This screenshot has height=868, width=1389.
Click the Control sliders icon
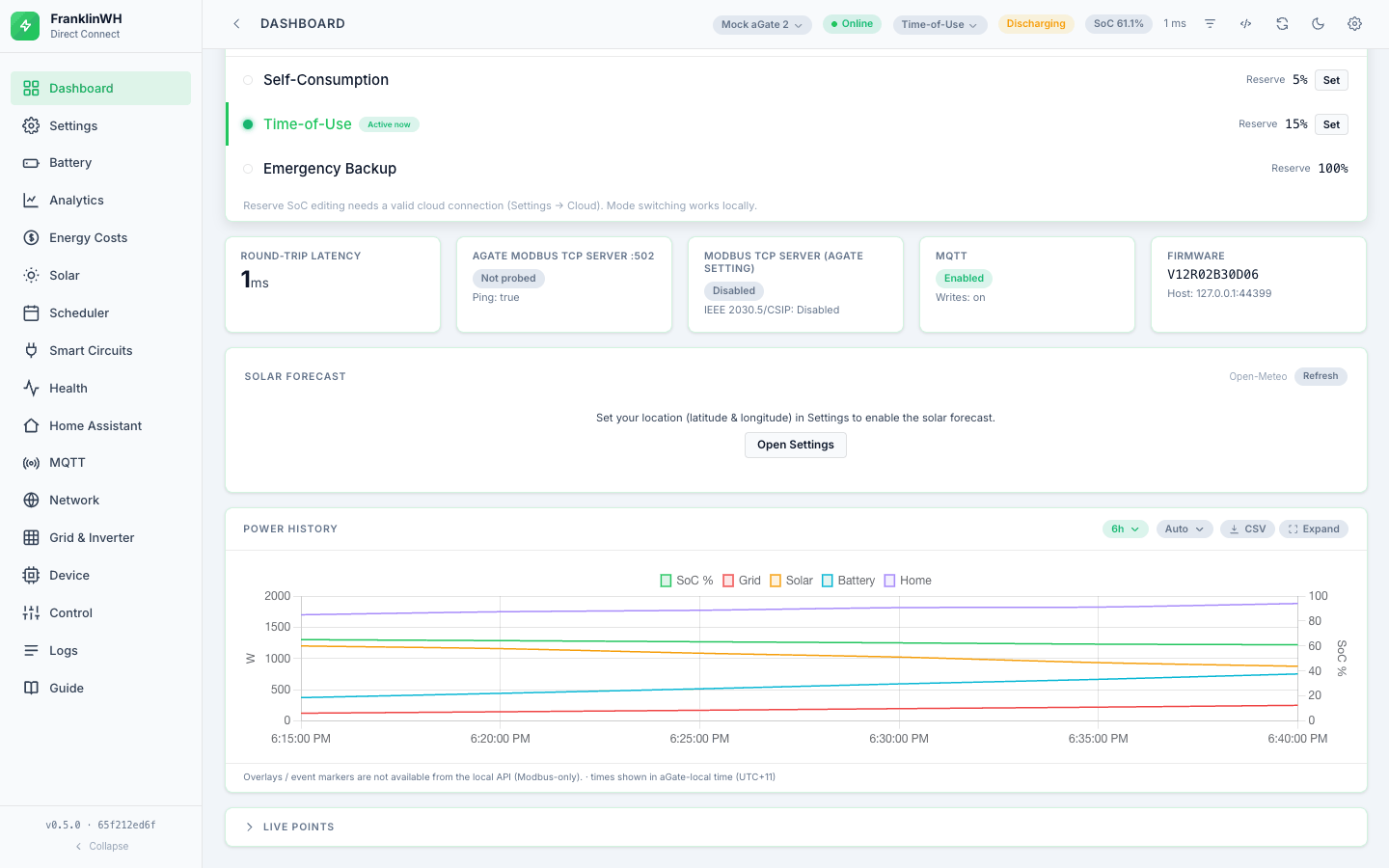pos(31,613)
